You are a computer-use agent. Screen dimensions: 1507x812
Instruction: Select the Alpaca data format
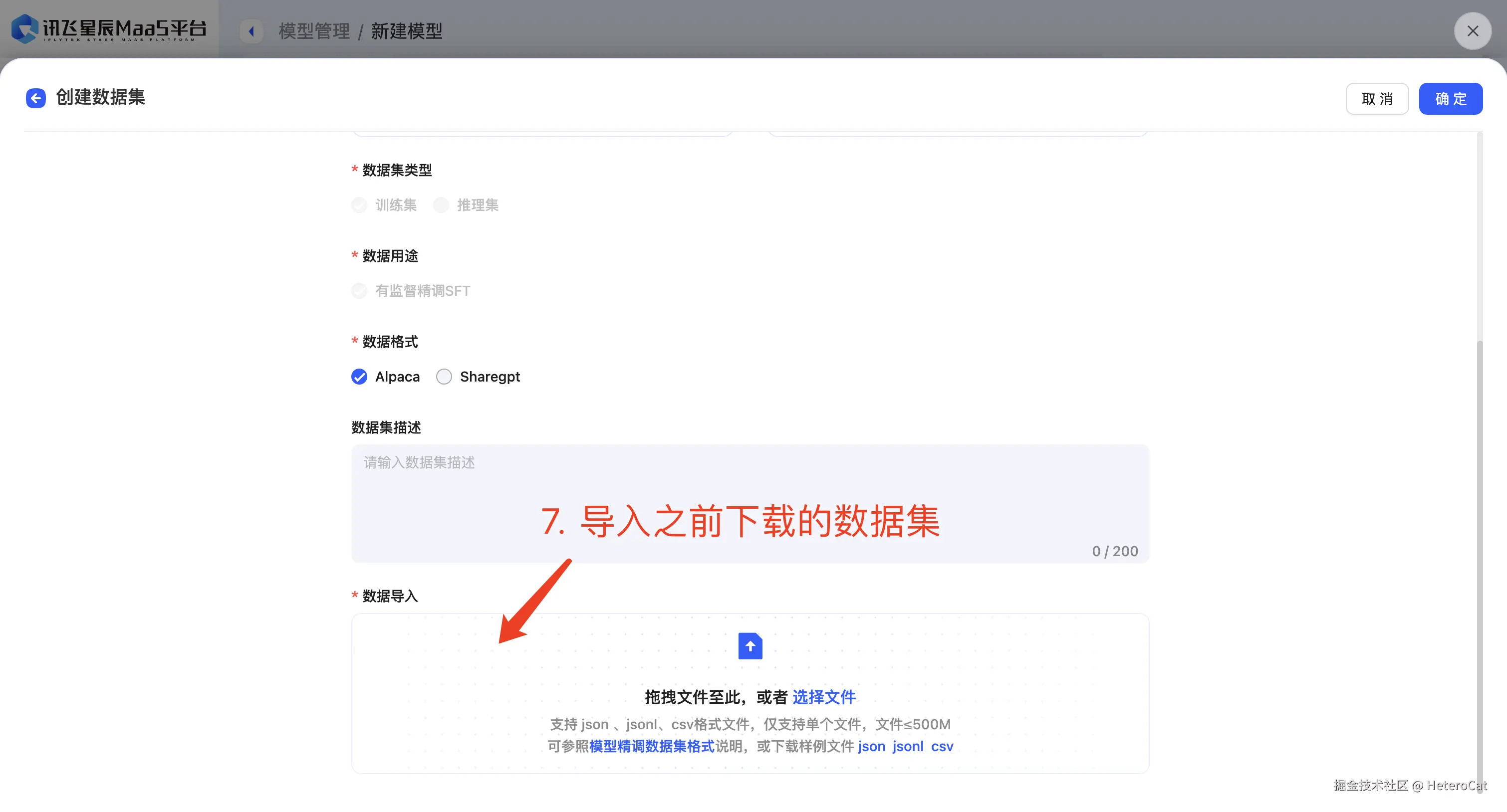[x=359, y=377]
